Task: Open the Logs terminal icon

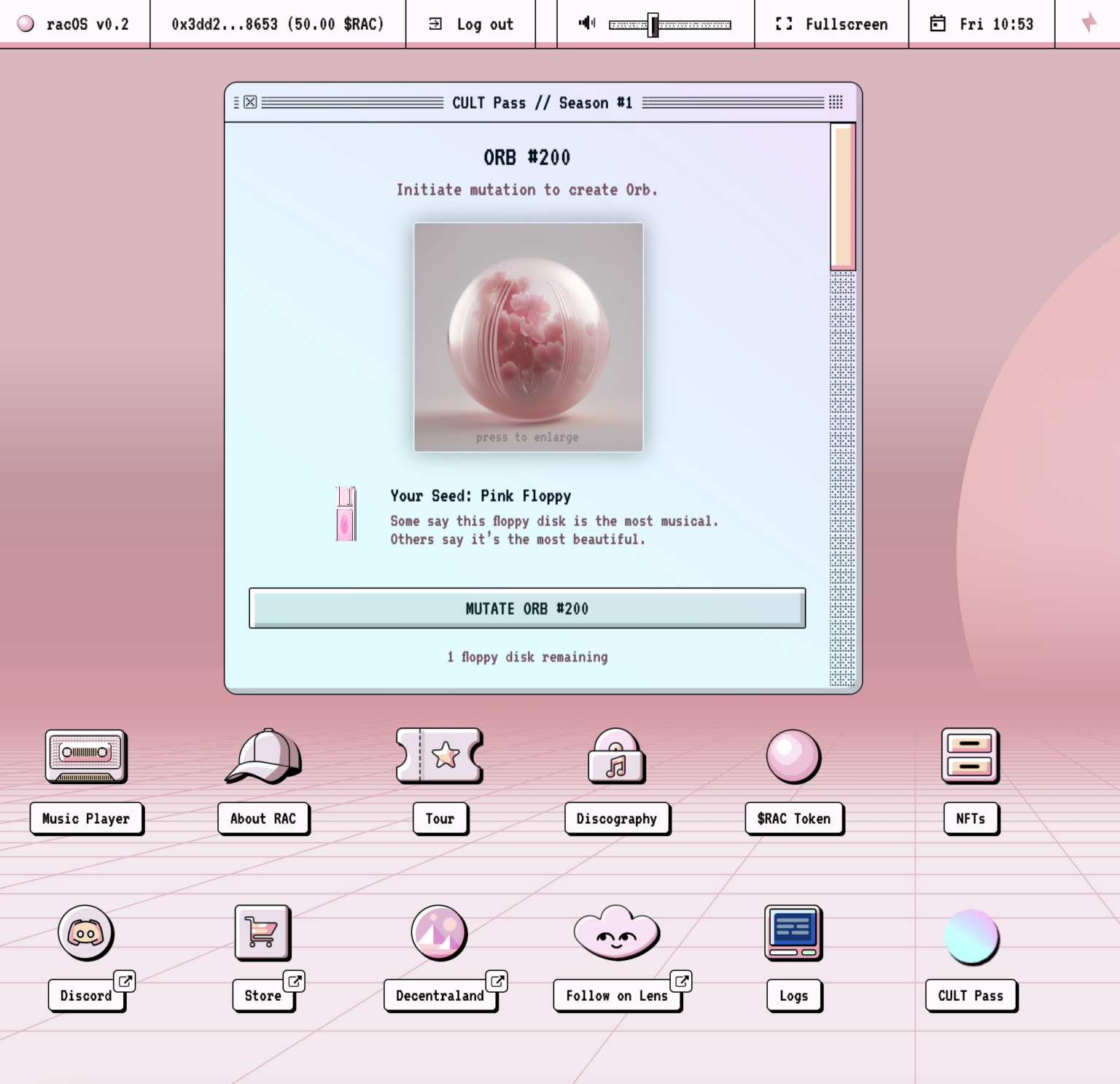Action: pos(793,933)
